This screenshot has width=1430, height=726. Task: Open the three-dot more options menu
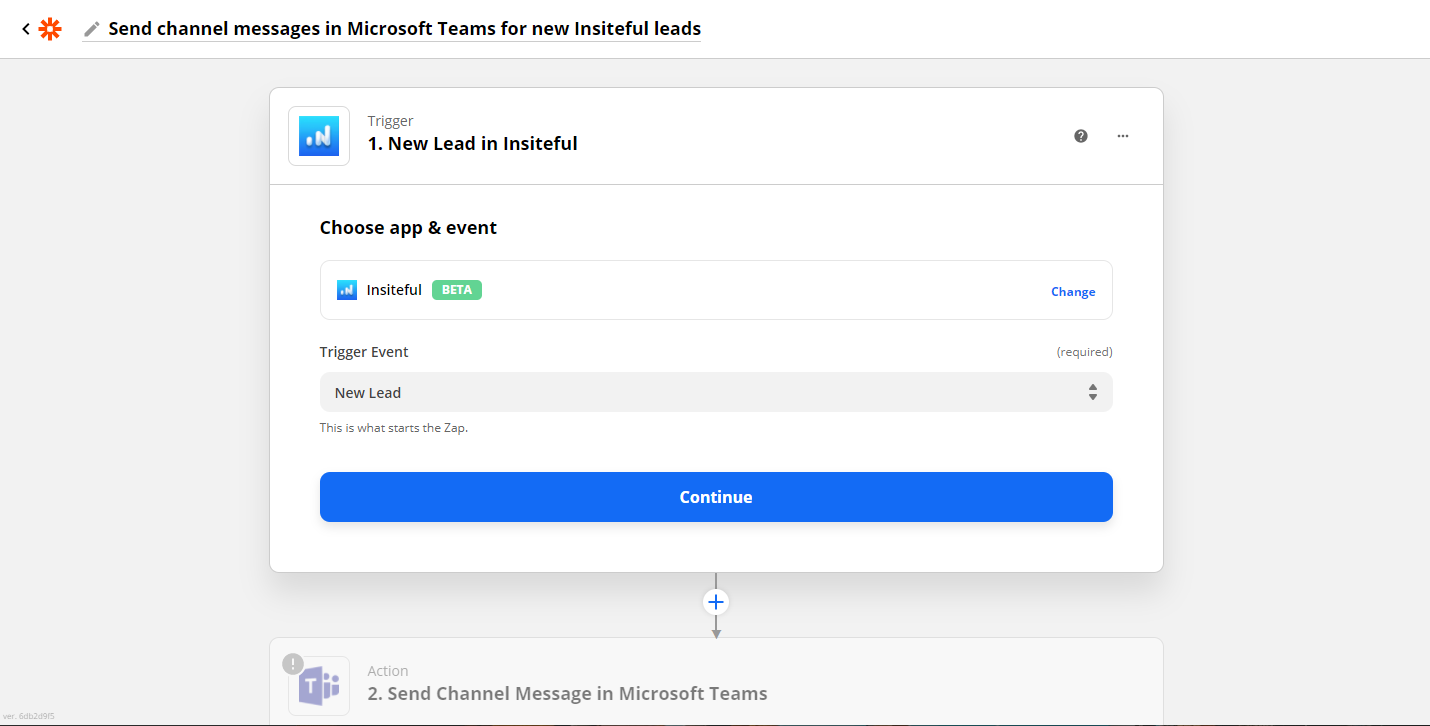pos(1123,136)
